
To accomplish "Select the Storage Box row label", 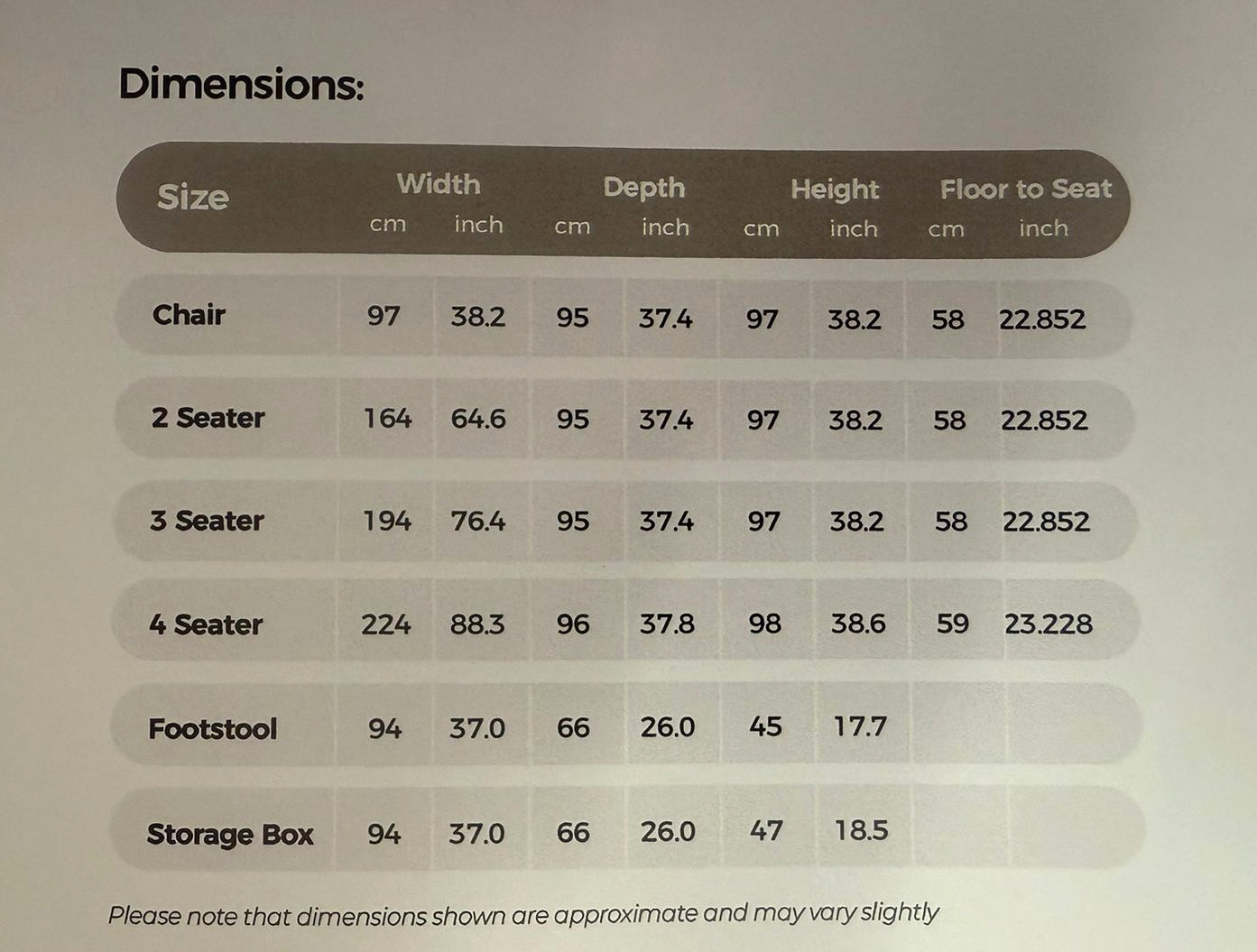I will (x=230, y=834).
